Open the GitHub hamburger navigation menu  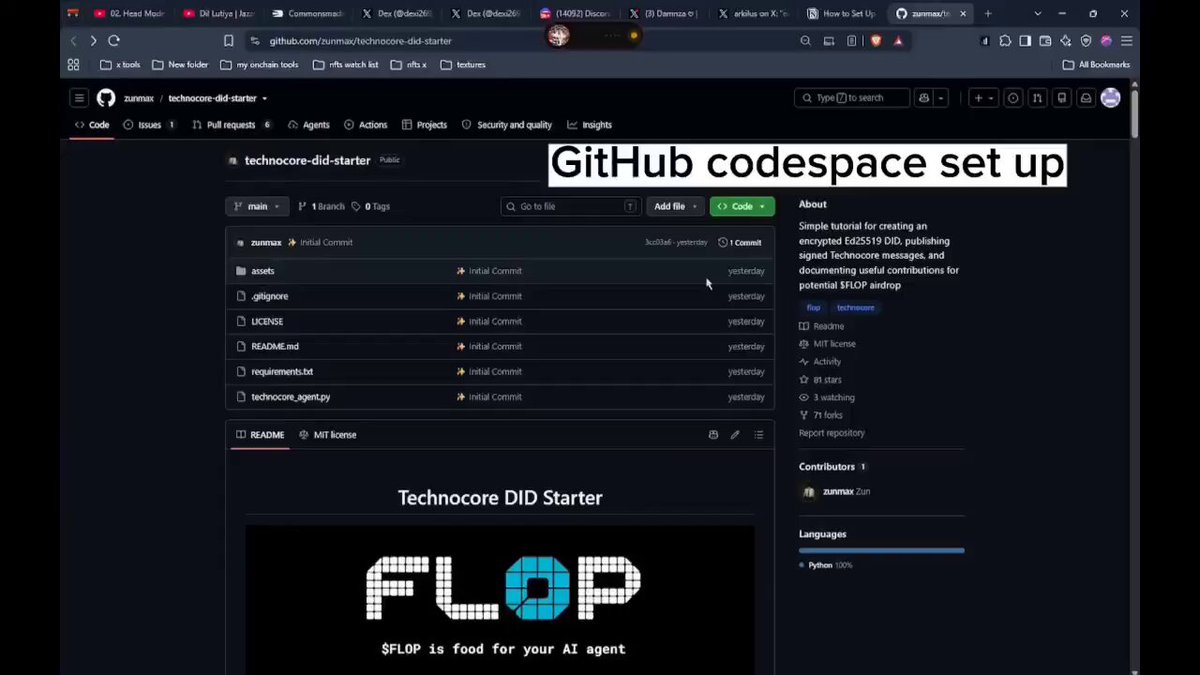tap(79, 98)
